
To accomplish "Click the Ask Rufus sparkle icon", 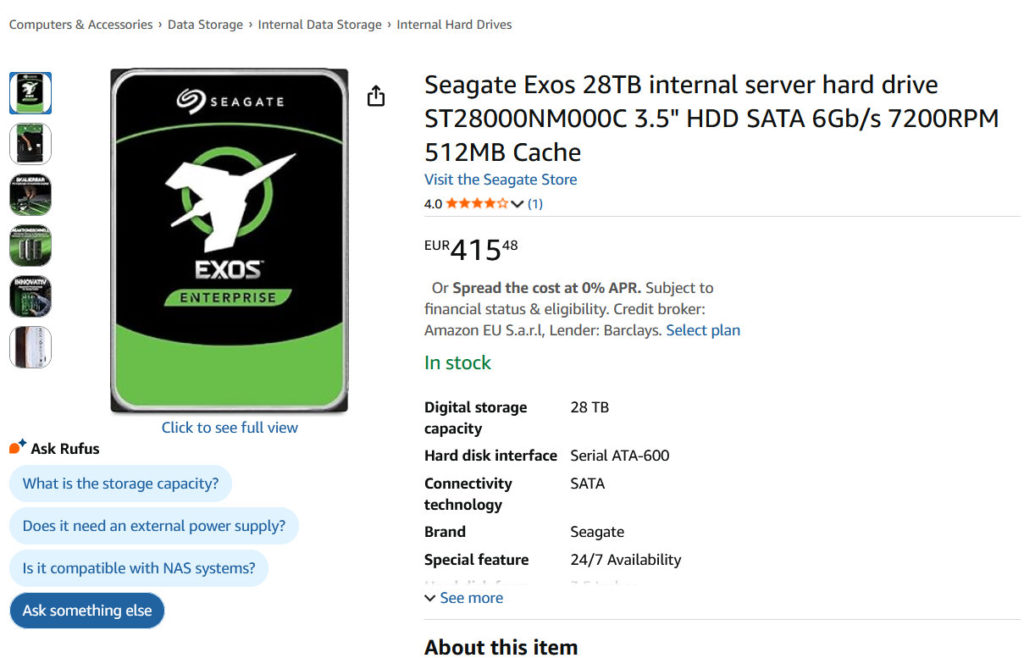I will tap(17, 447).
